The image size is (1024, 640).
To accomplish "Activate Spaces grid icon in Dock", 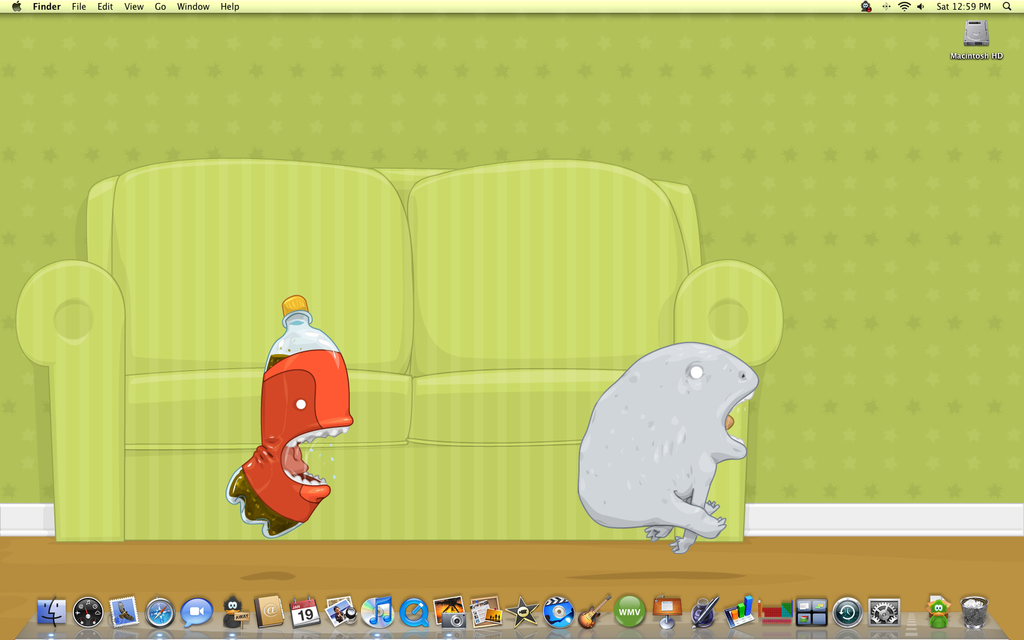I will click(812, 613).
